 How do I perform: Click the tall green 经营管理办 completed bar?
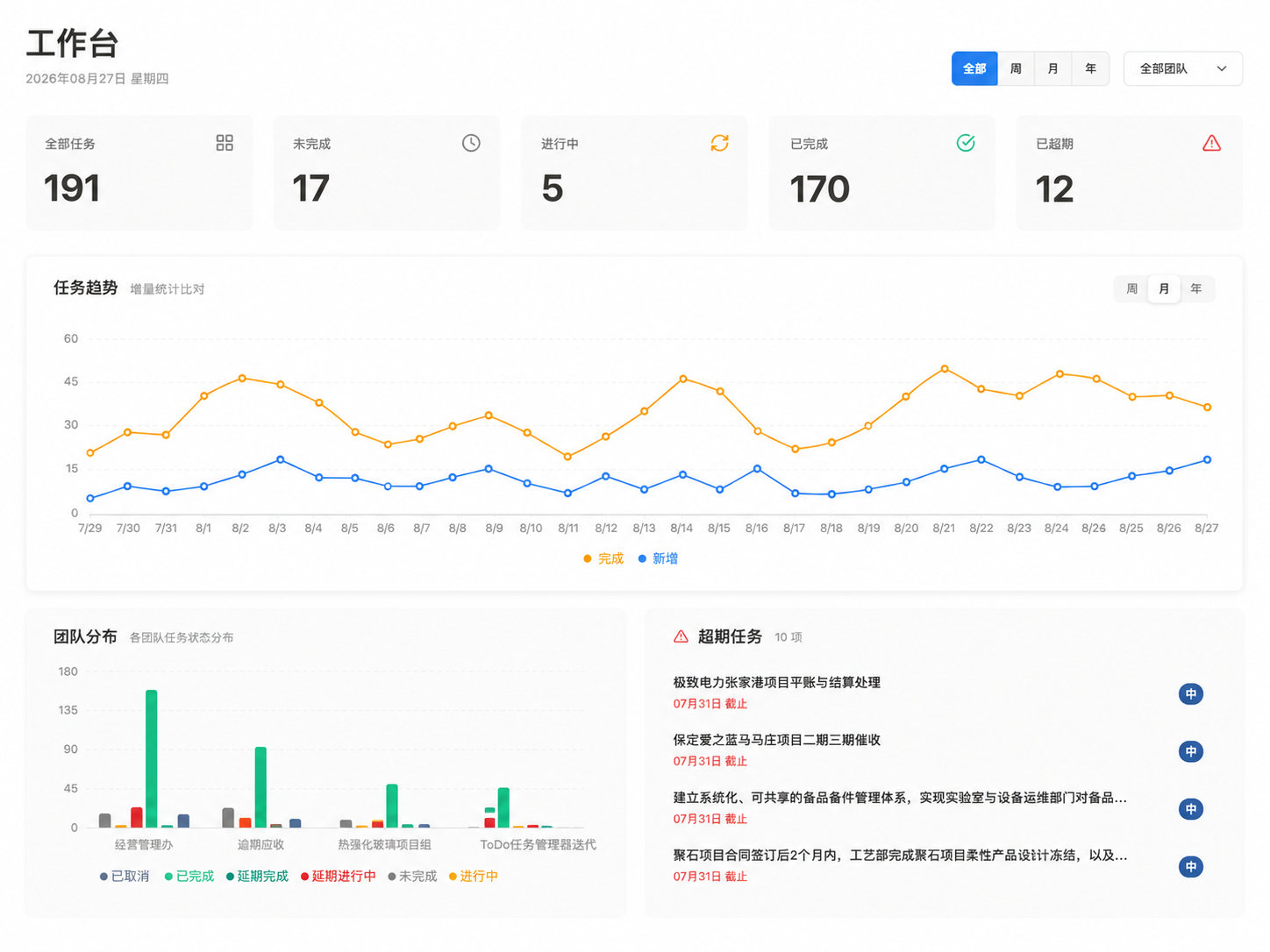[x=151, y=759]
